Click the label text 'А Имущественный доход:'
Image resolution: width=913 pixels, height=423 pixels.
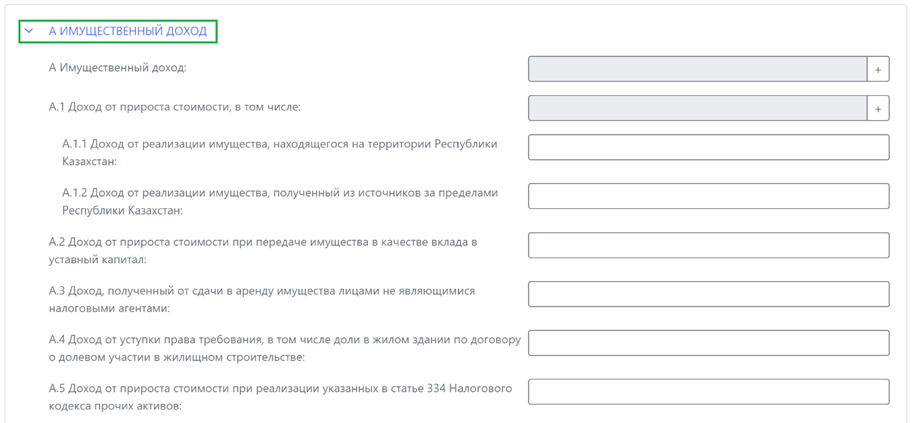[118, 68]
